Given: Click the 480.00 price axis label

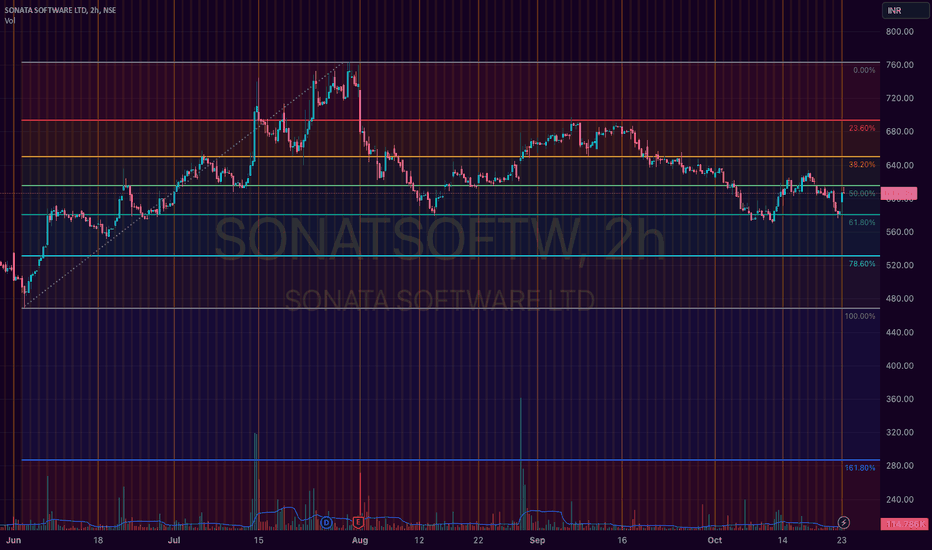Looking at the screenshot, I should (x=899, y=298).
